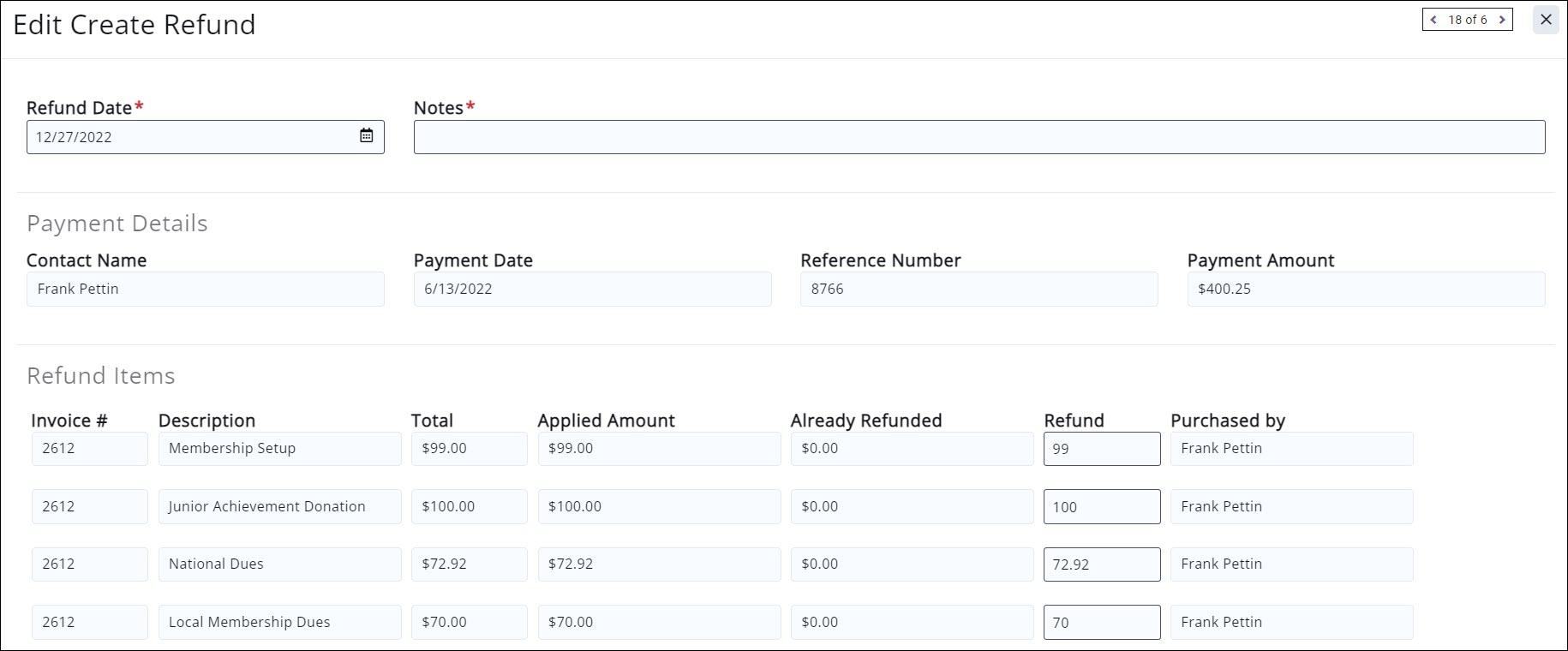This screenshot has width=1568, height=651.
Task: Click the Refund Date text field
Action: click(189, 137)
